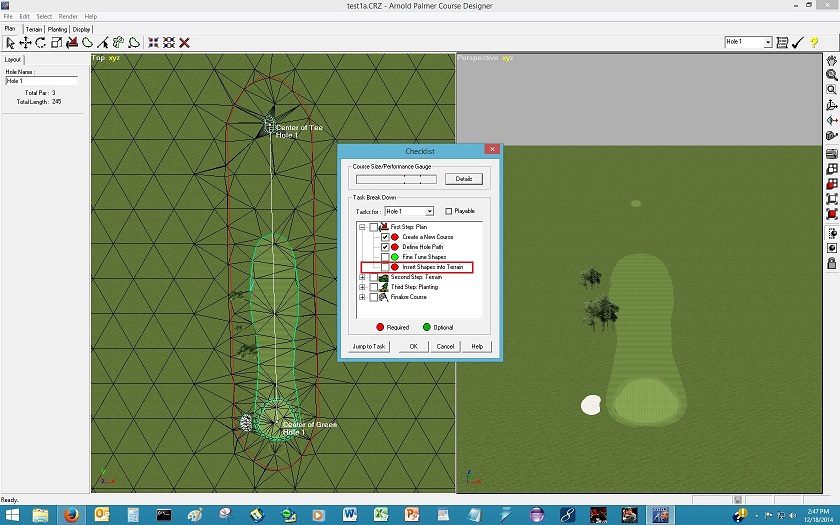Click the green-red arrow dolly view icon
Image resolution: width=840 pixels, height=525 pixels.
pos(831,121)
